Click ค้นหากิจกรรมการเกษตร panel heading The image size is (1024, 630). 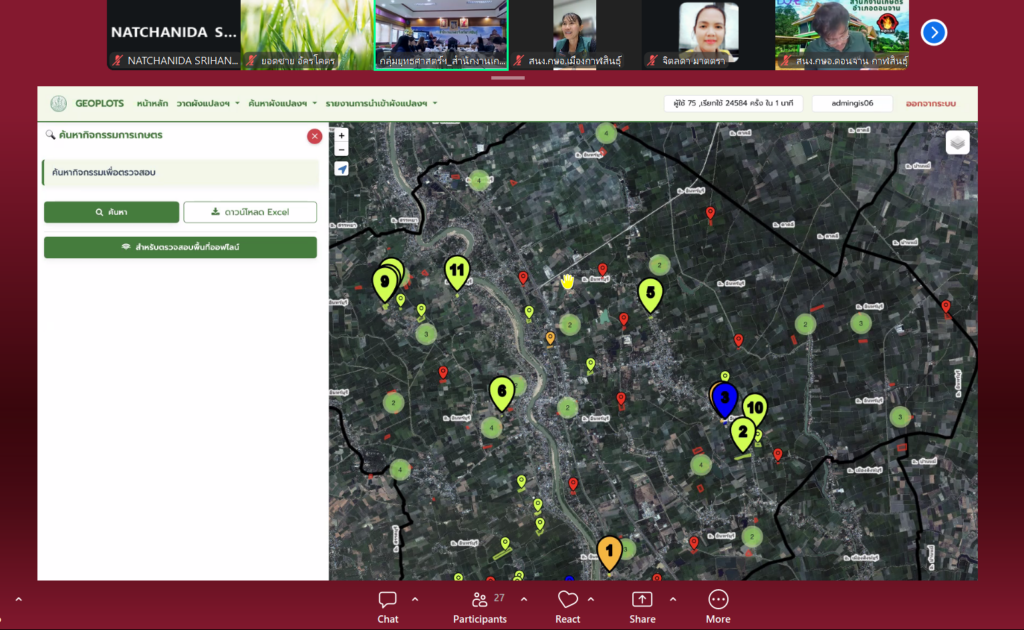pyautogui.click(x=110, y=135)
